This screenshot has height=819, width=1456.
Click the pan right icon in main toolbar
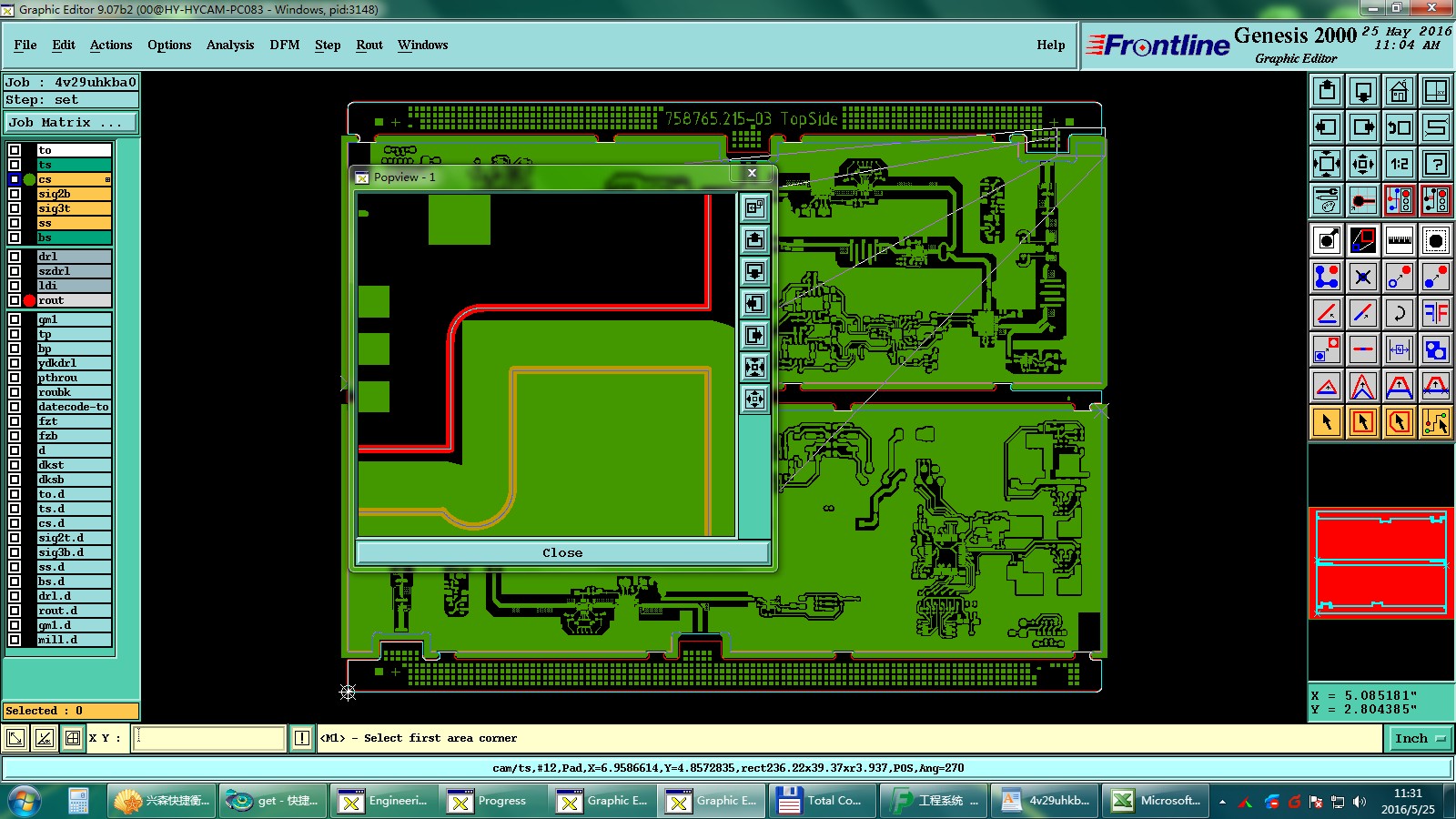[1363, 127]
